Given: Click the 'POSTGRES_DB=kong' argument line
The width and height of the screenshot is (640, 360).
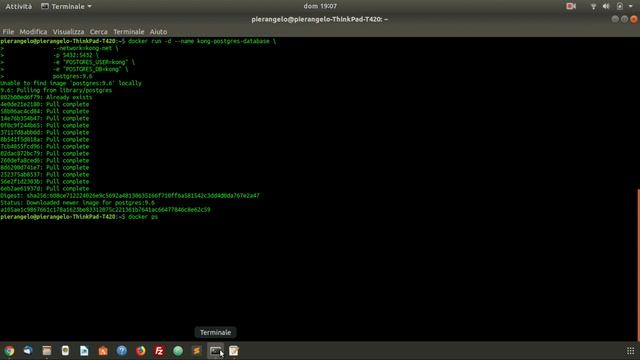Looking at the screenshot, I should click(90, 69).
